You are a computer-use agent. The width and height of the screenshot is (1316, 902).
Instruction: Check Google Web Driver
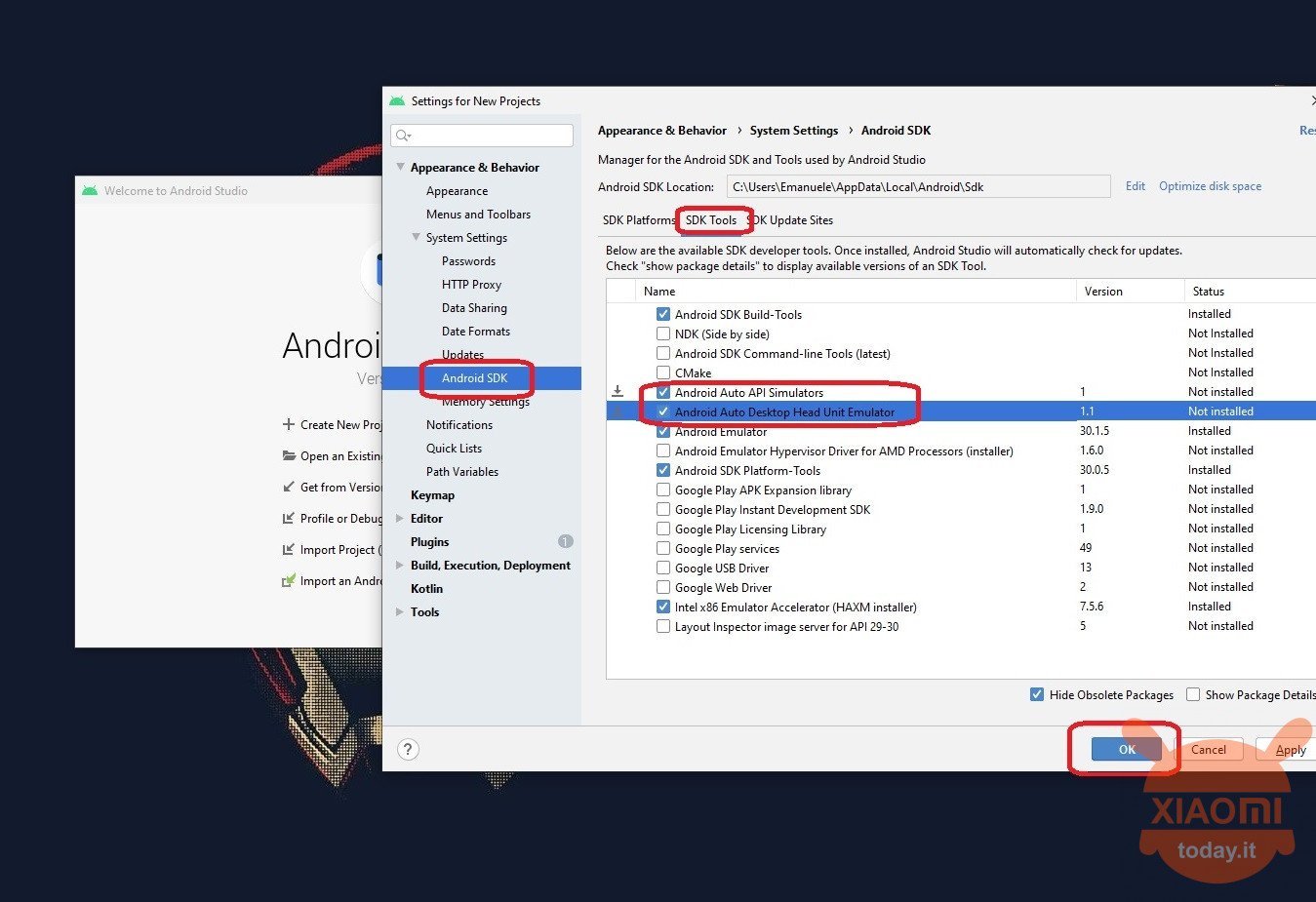[663, 587]
